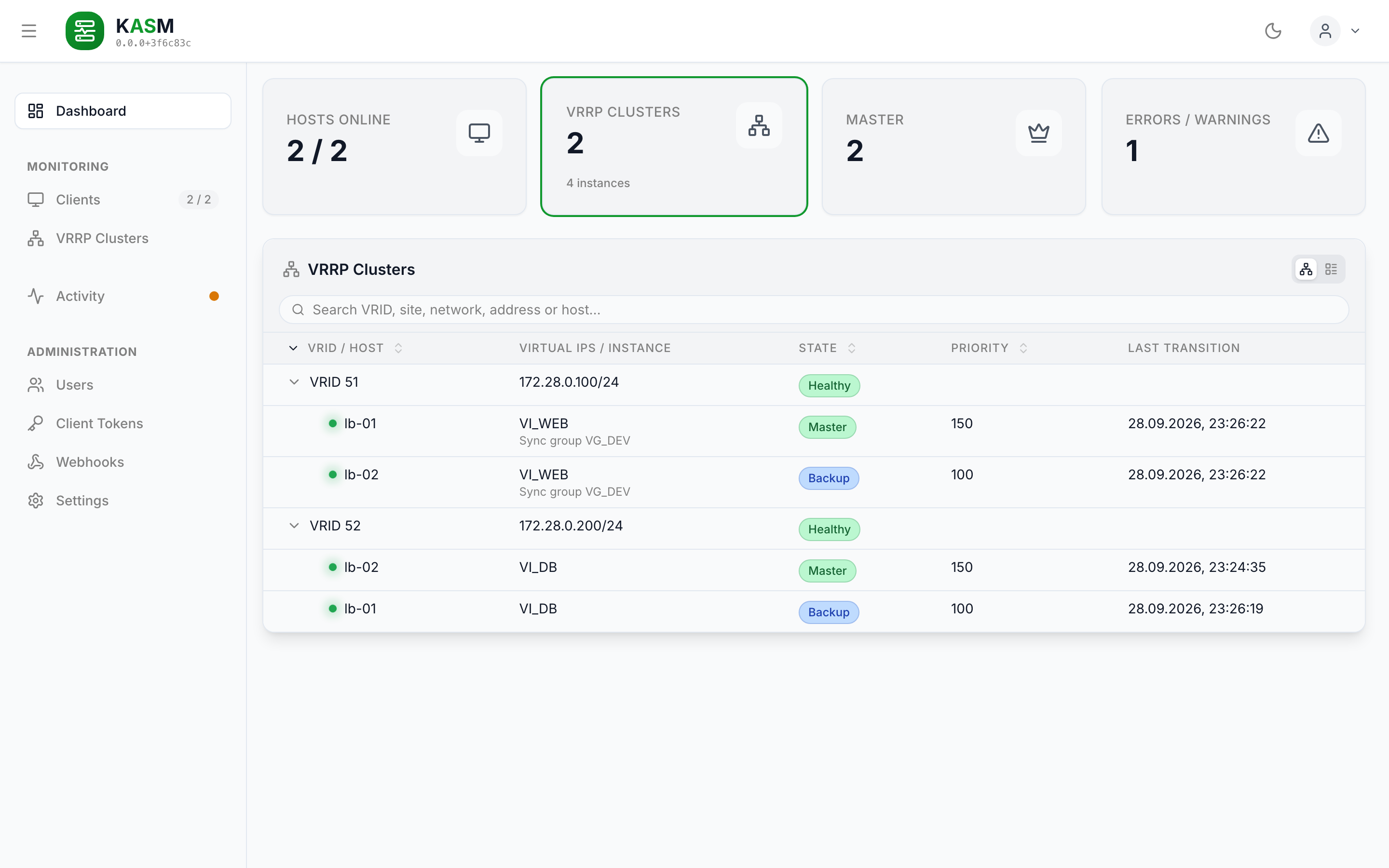Click host lb-01 under VRID 52

point(360,609)
